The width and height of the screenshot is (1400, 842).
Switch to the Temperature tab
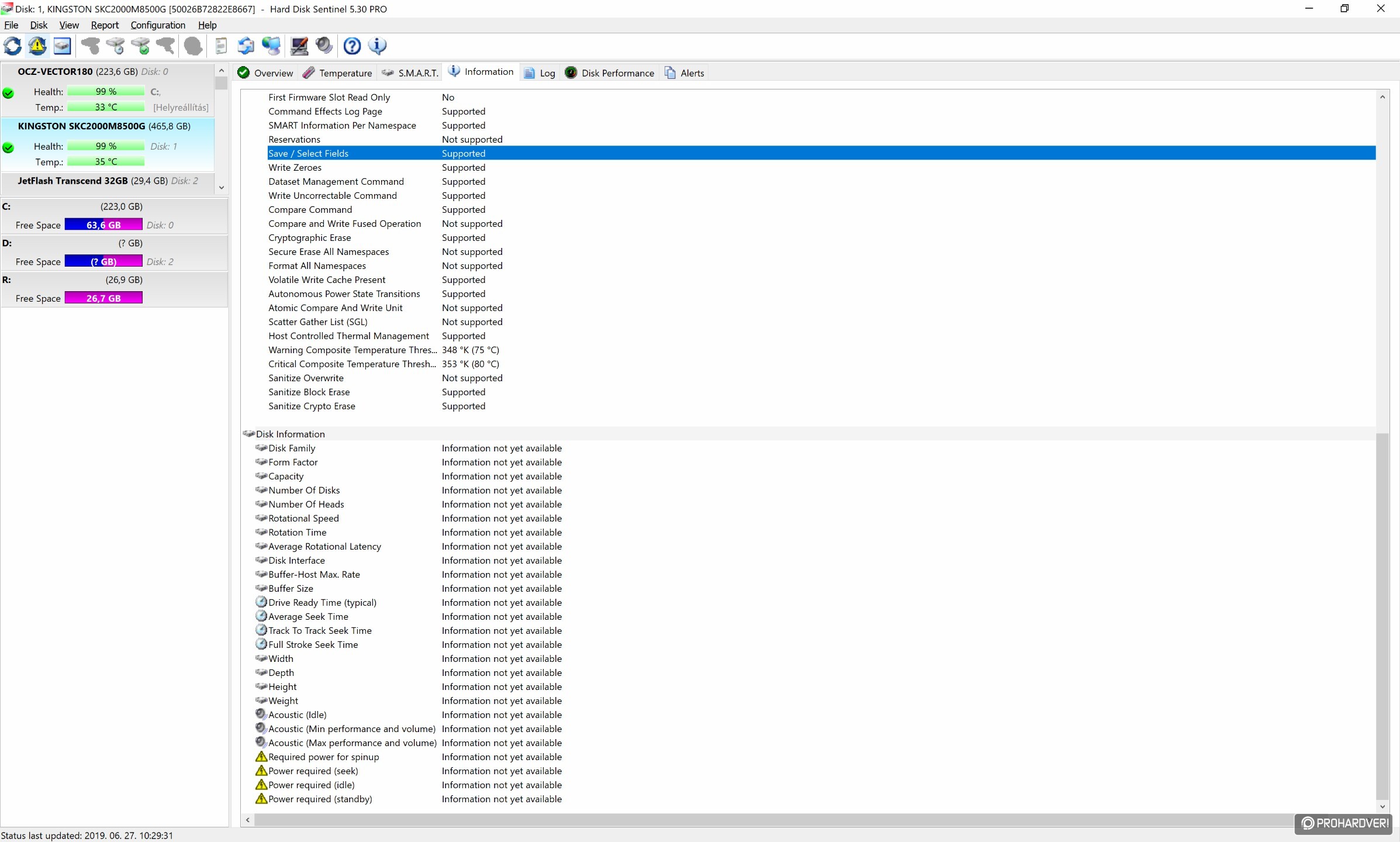point(338,73)
